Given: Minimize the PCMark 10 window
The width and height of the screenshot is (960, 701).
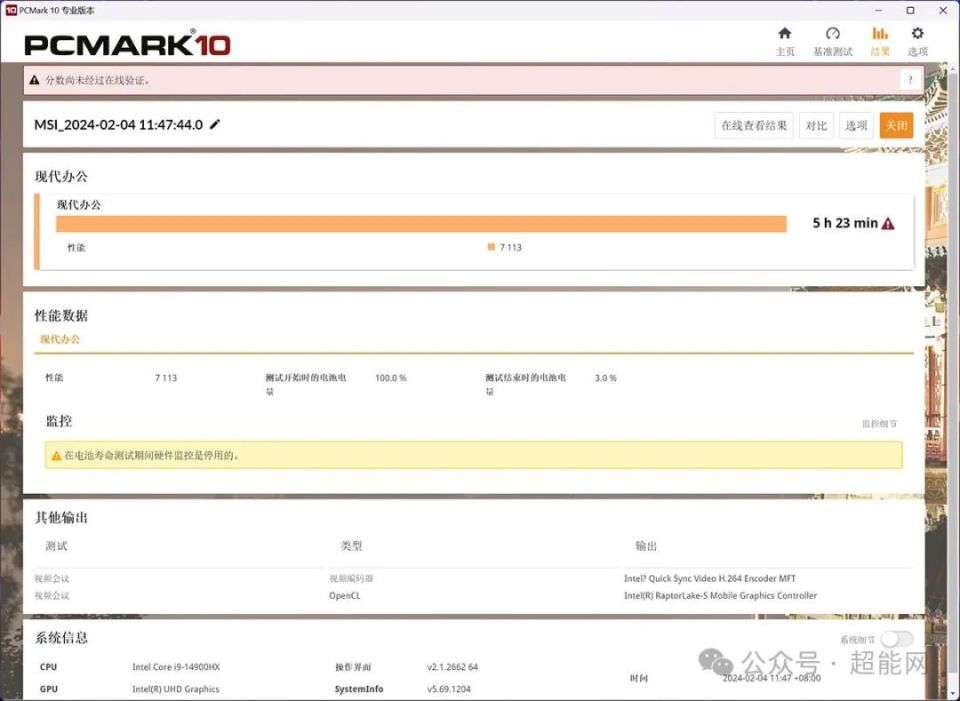Looking at the screenshot, I should [x=879, y=10].
